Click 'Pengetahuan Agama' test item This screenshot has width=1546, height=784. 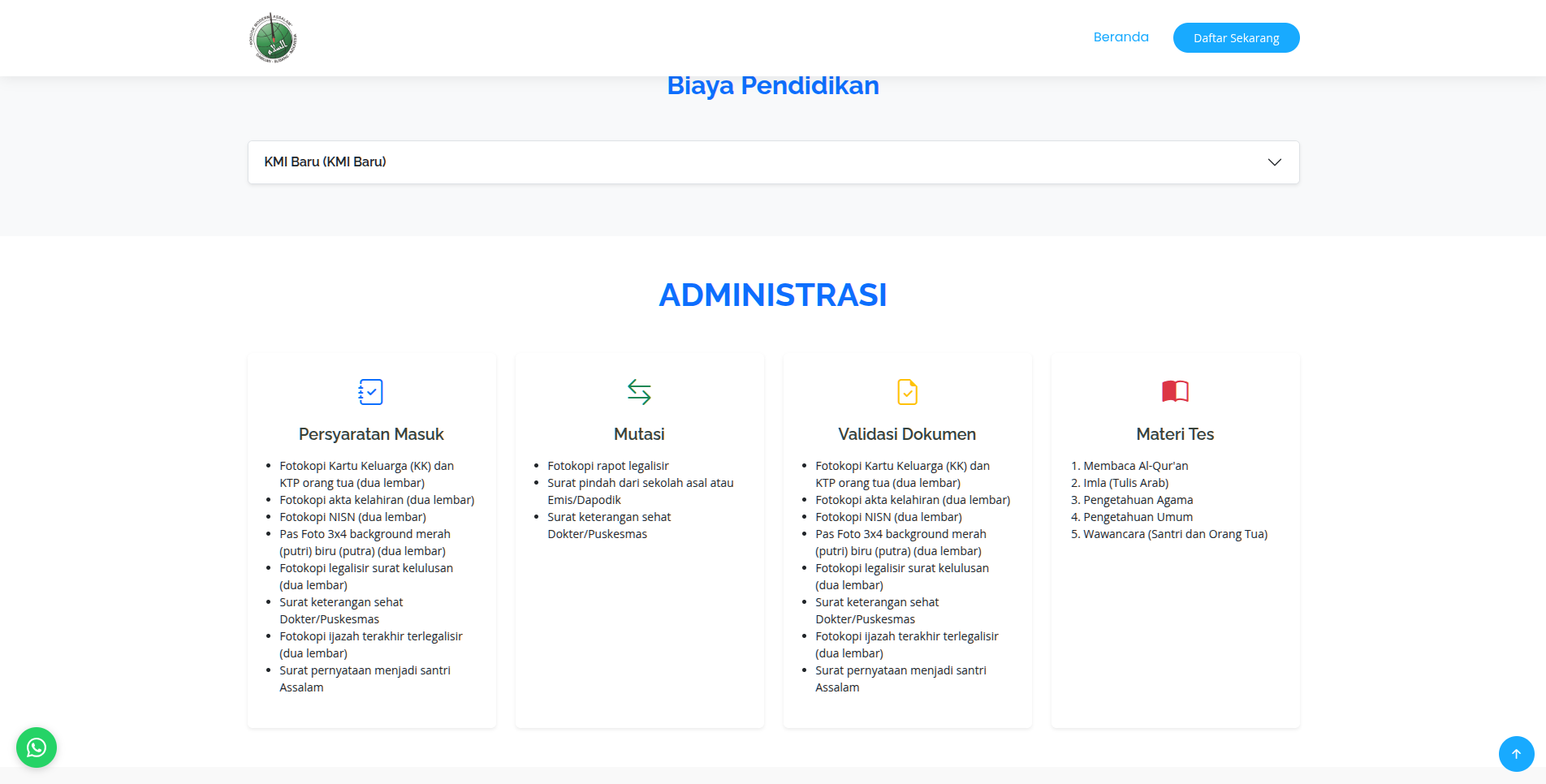coord(1138,500)
